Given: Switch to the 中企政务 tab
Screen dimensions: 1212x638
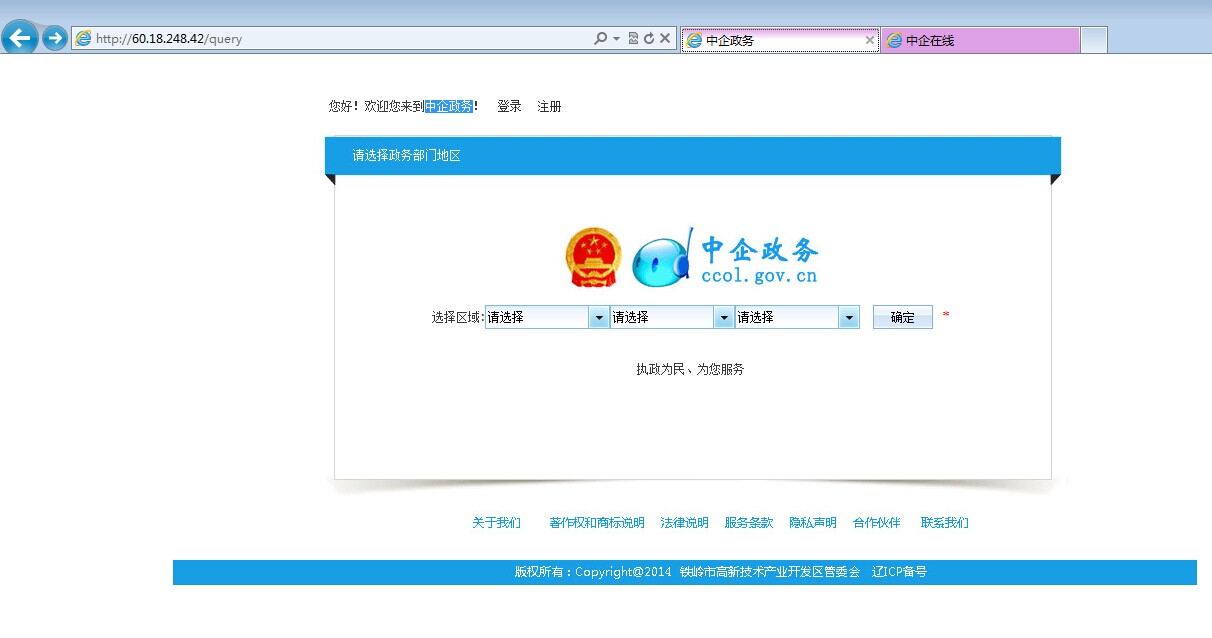Looking at the screenshot, I should click(x=780, y=40).
